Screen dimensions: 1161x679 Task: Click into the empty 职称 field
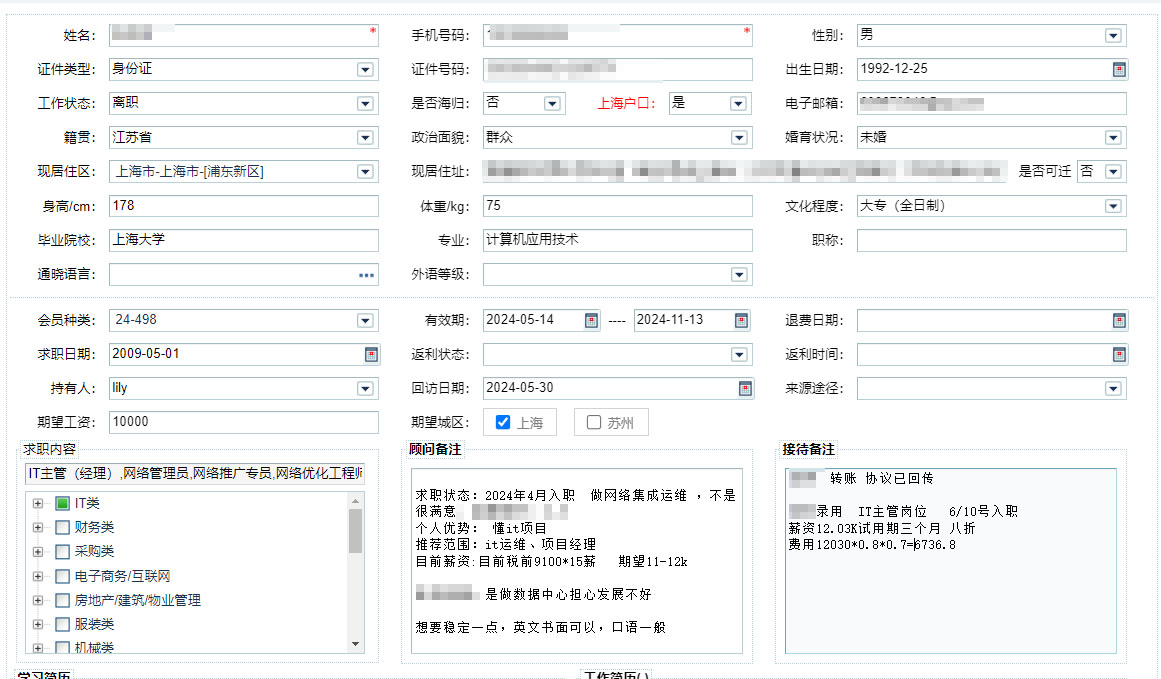coord(991,240)
